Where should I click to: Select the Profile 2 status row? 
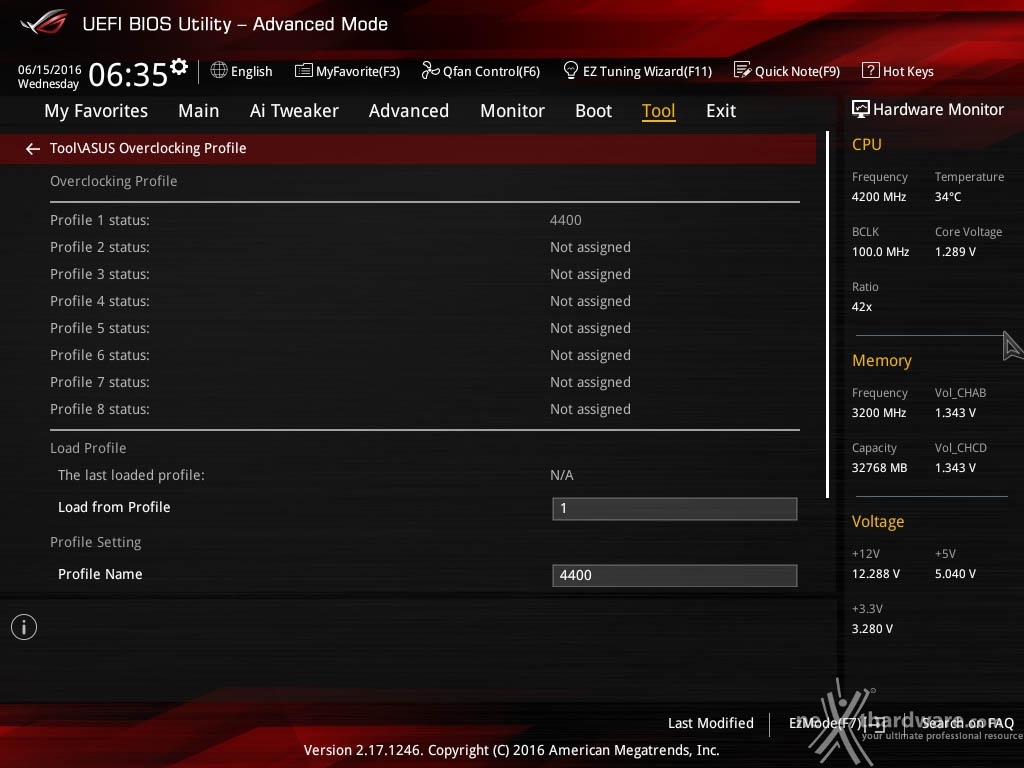(424, 247)
